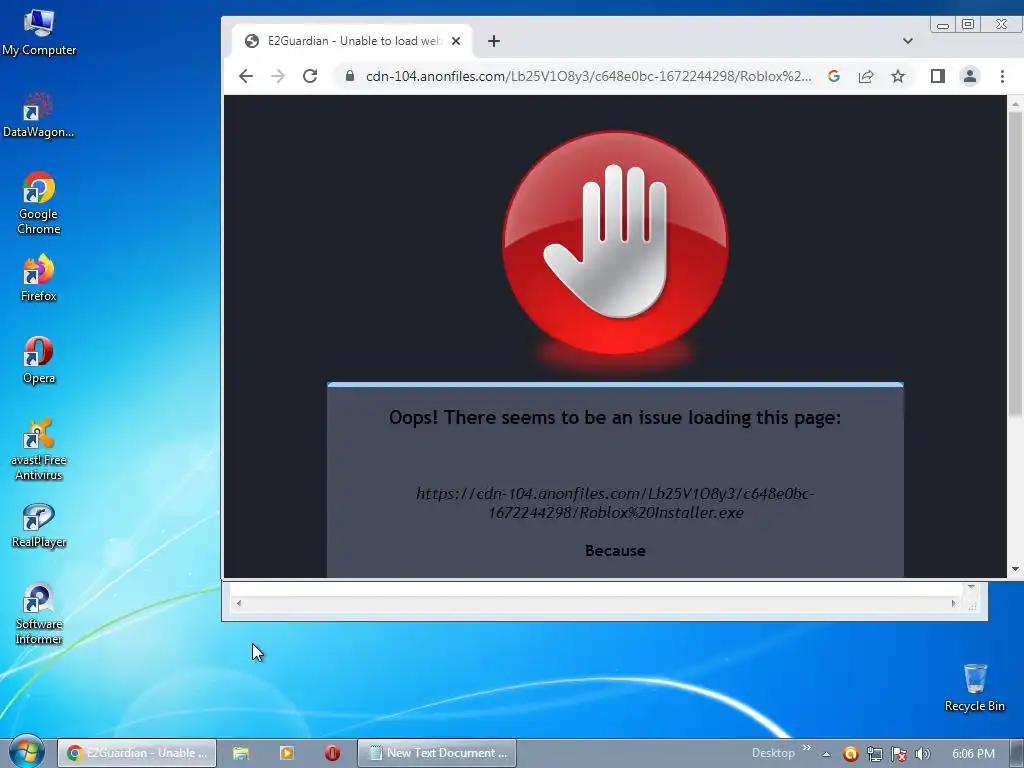The height and width of the screenshot is (768, 1024).
Task: Open the volume speaker tray icon
Action: click(x=922, y=754)
